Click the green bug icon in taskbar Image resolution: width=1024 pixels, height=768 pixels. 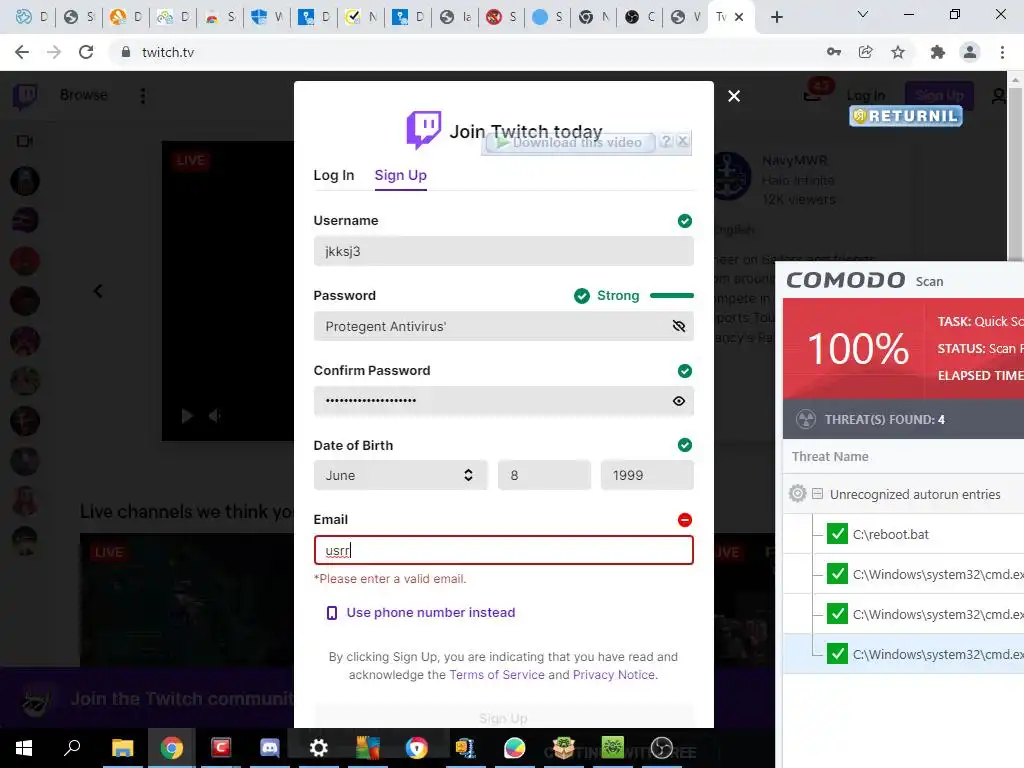(x=613, y=748)
